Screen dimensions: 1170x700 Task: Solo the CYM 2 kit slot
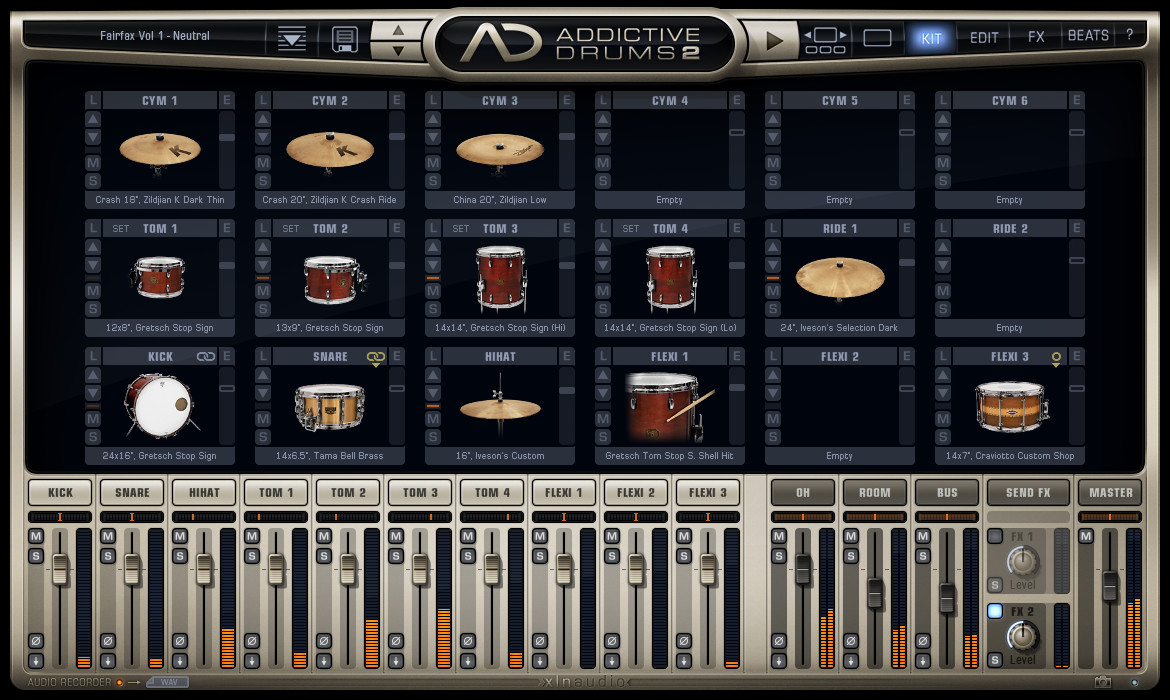(263, 181)
